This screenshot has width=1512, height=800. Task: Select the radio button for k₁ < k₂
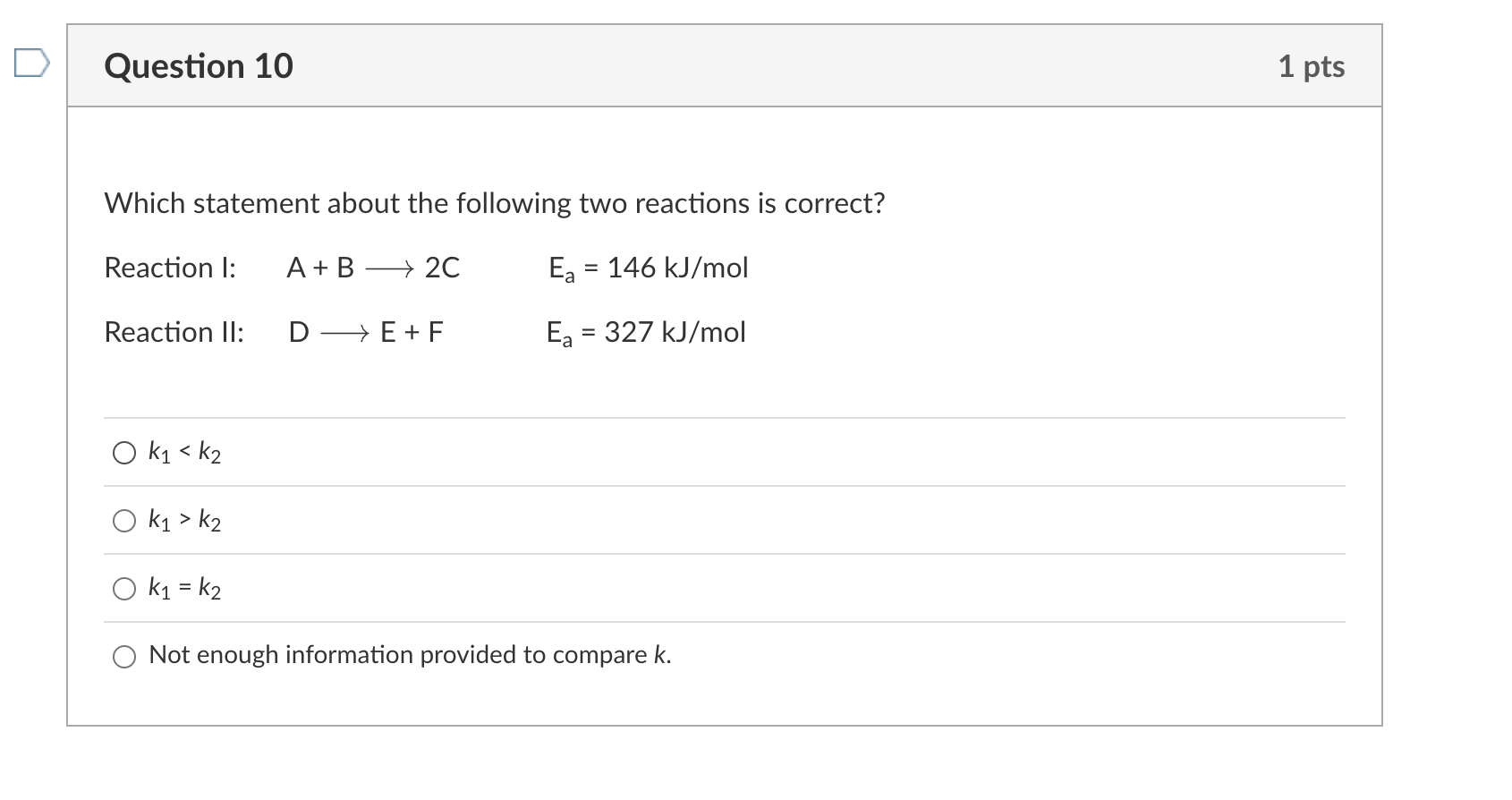click(x=124, y=453)
